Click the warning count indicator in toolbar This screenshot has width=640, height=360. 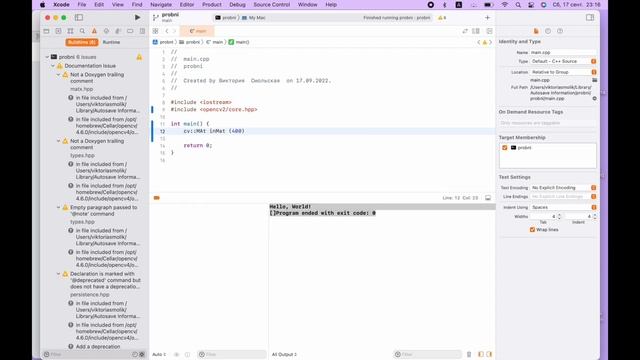(442, 18)
